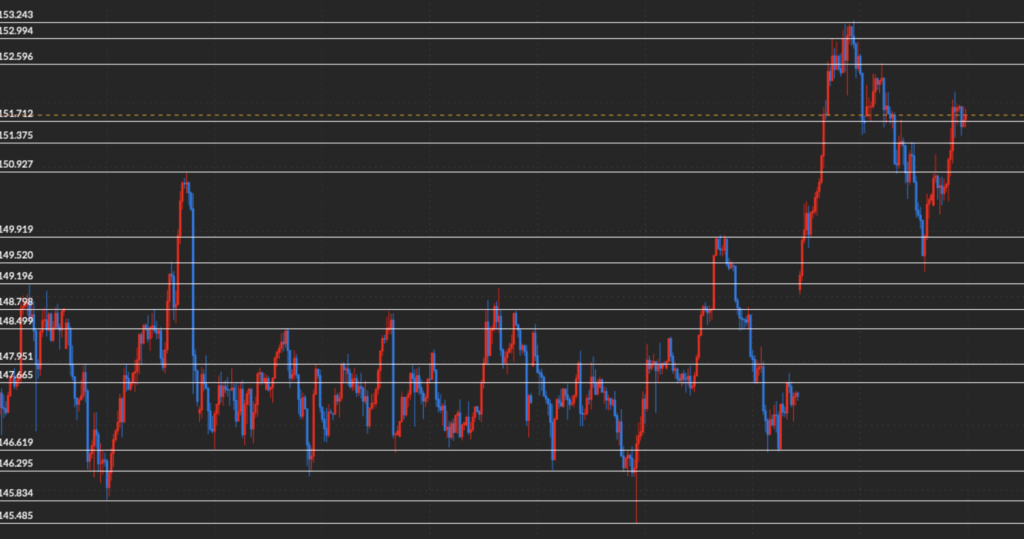The image size is (1024, 539).
Task: Select the dashed current price label 151.712
Action: (x=16, y=114)
